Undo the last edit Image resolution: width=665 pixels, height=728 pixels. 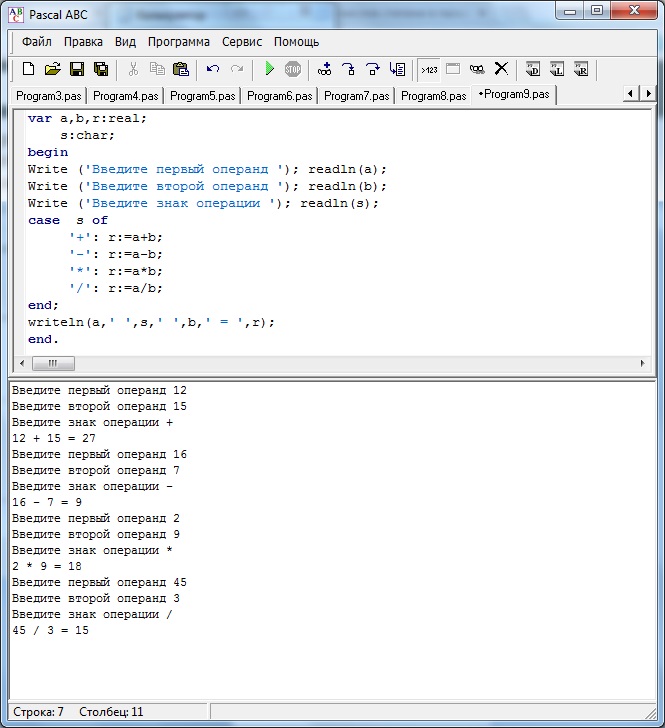point(212,69)
